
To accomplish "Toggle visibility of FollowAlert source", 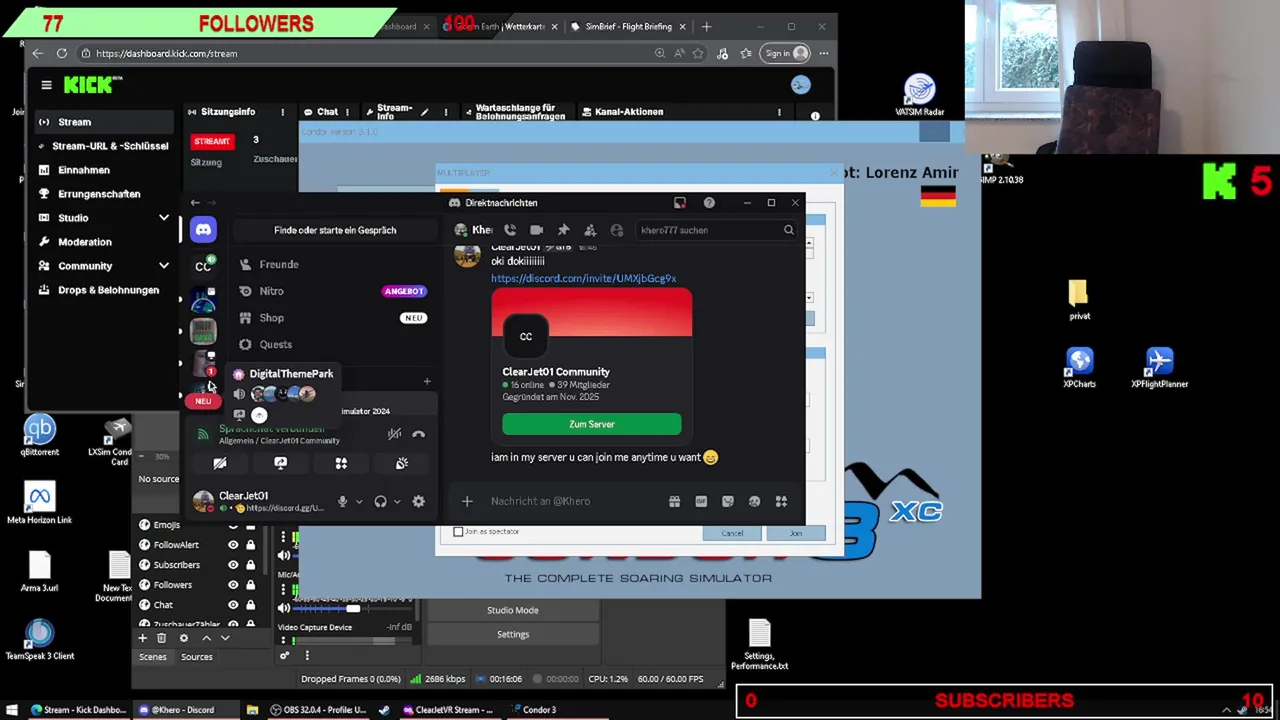I will [x=233, y=545].
